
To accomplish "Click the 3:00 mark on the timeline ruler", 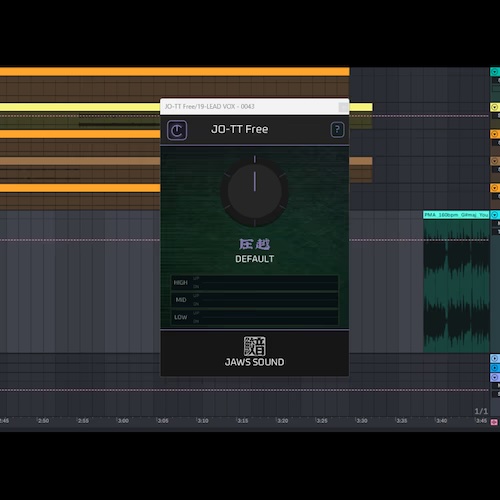I will [123, 421].
